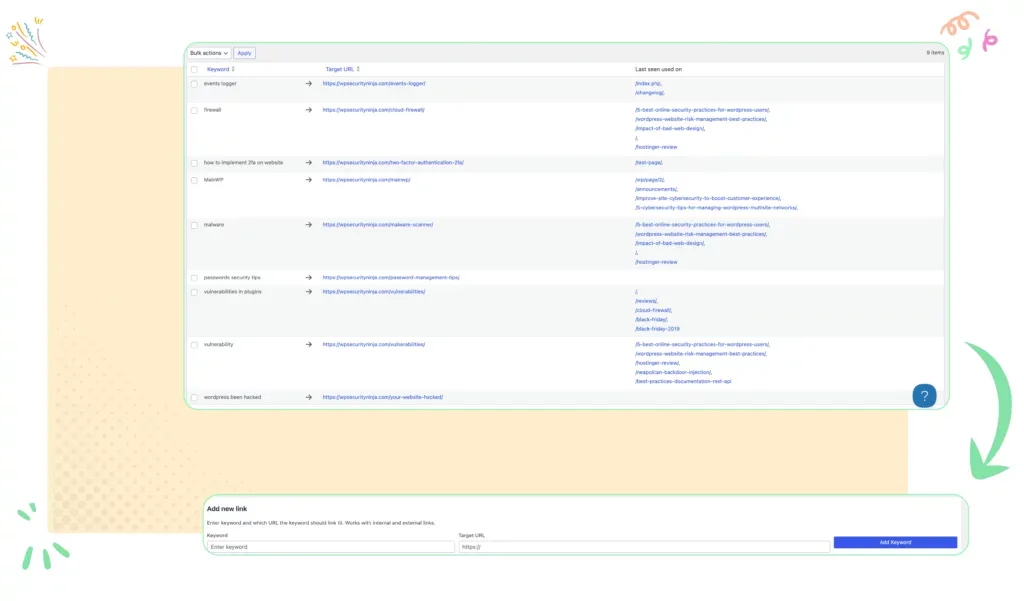This screenshot has height=601, width=1024.
Task: Tick the vulnerability row checkbox
Action: coord(194,345)
